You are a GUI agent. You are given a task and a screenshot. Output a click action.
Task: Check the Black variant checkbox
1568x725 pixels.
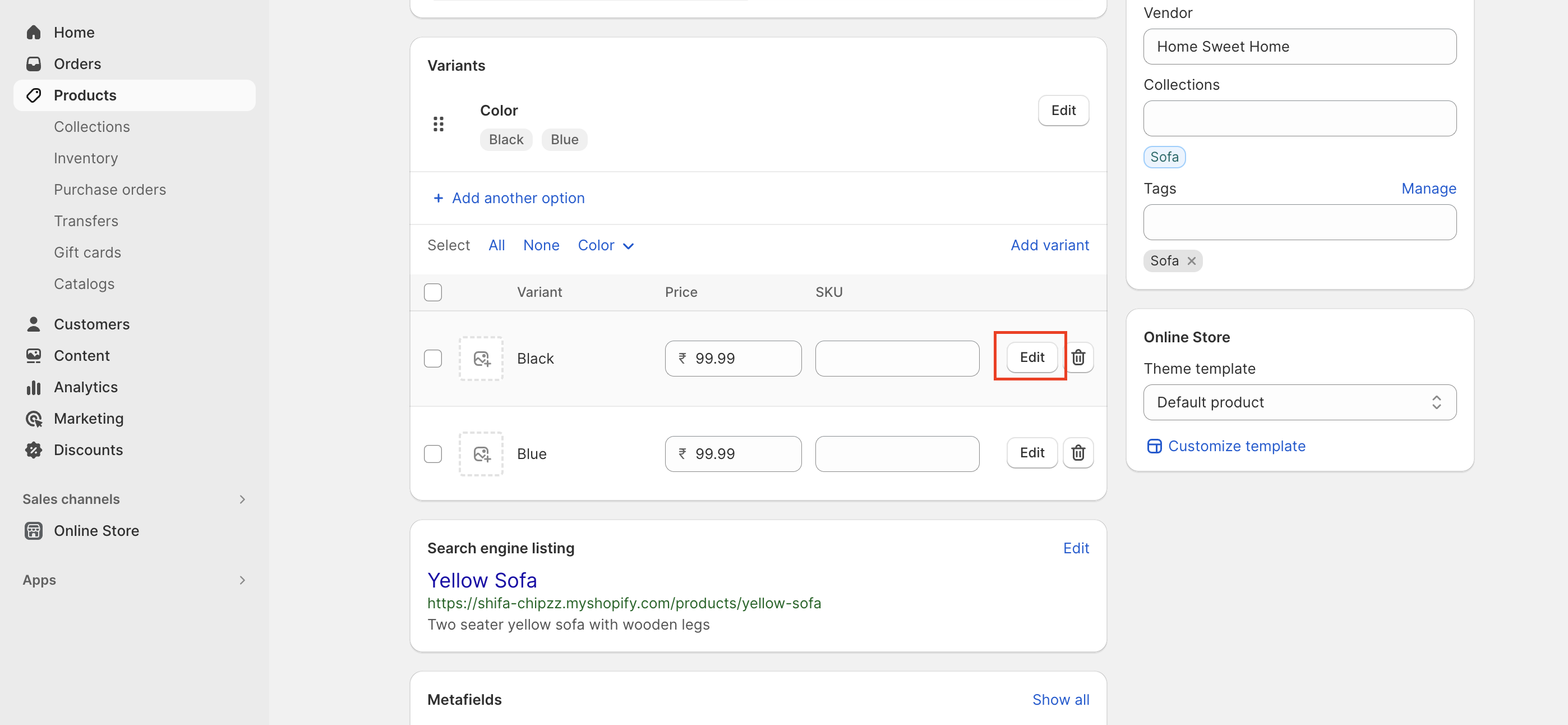(433, 358)
